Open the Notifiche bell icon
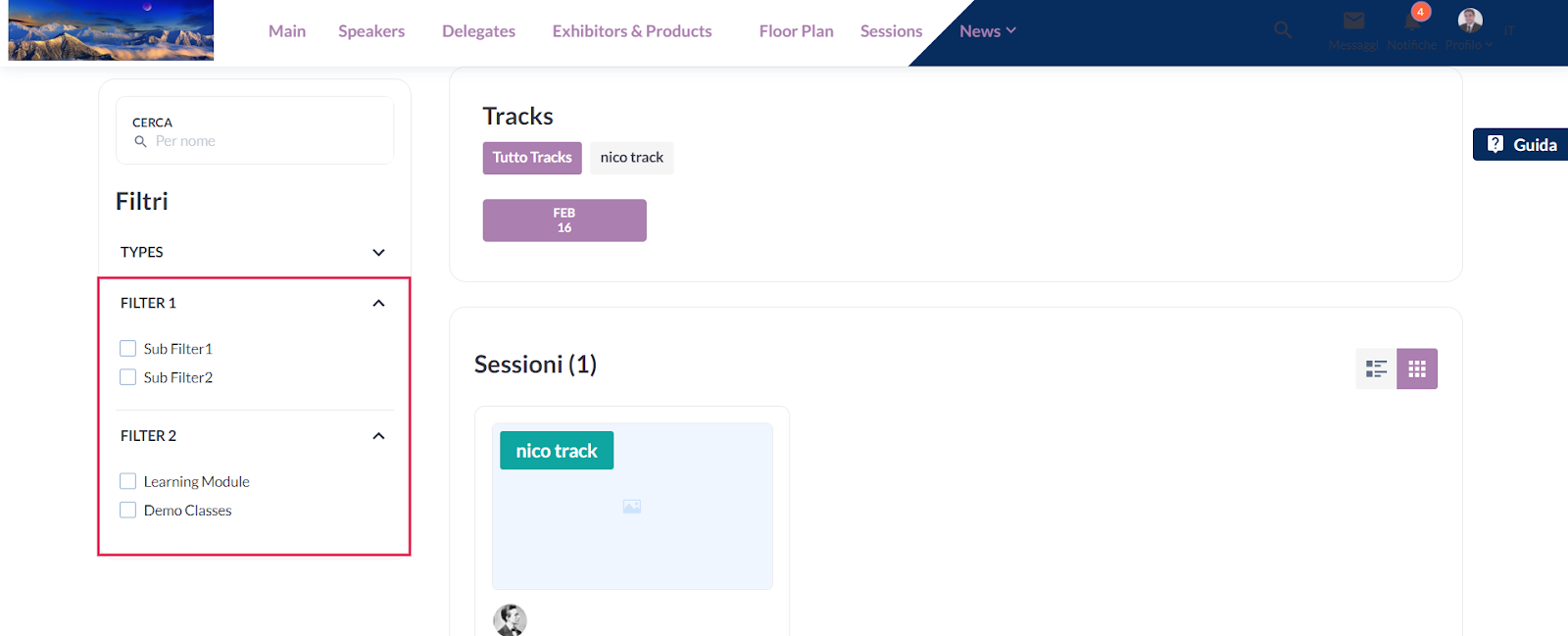 click(x=1412, y=24)
